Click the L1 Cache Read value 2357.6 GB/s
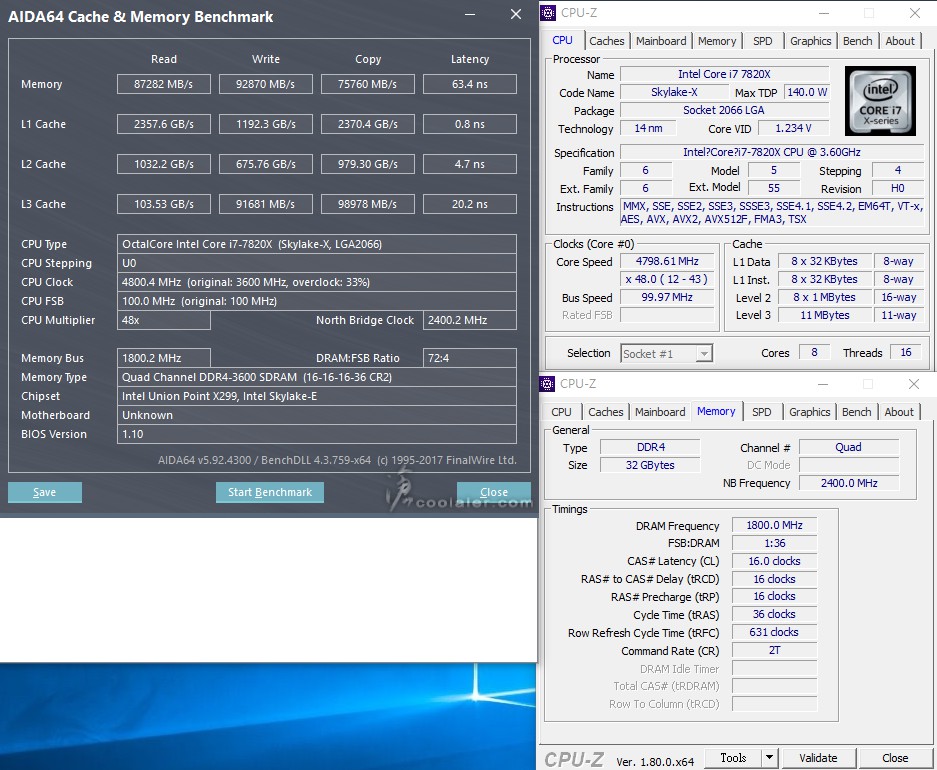The height and width of the screenshot is (770, 937). point(164,124)
